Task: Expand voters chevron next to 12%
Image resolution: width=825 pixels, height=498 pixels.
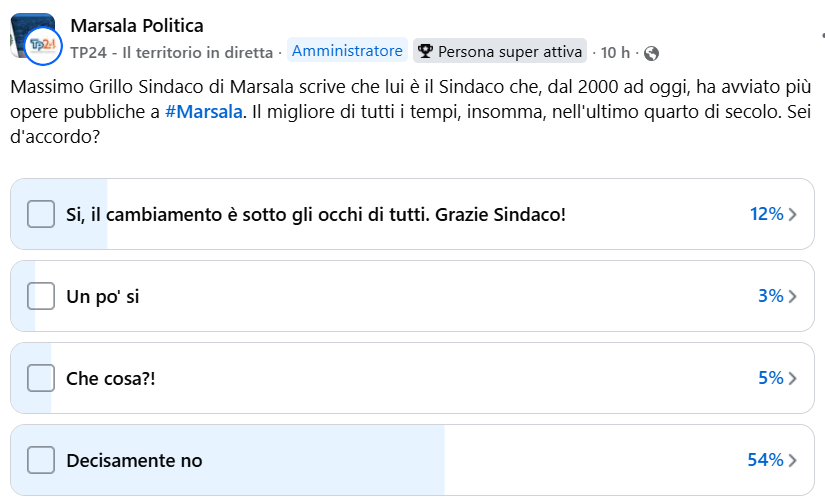Action: pos(793,214)
